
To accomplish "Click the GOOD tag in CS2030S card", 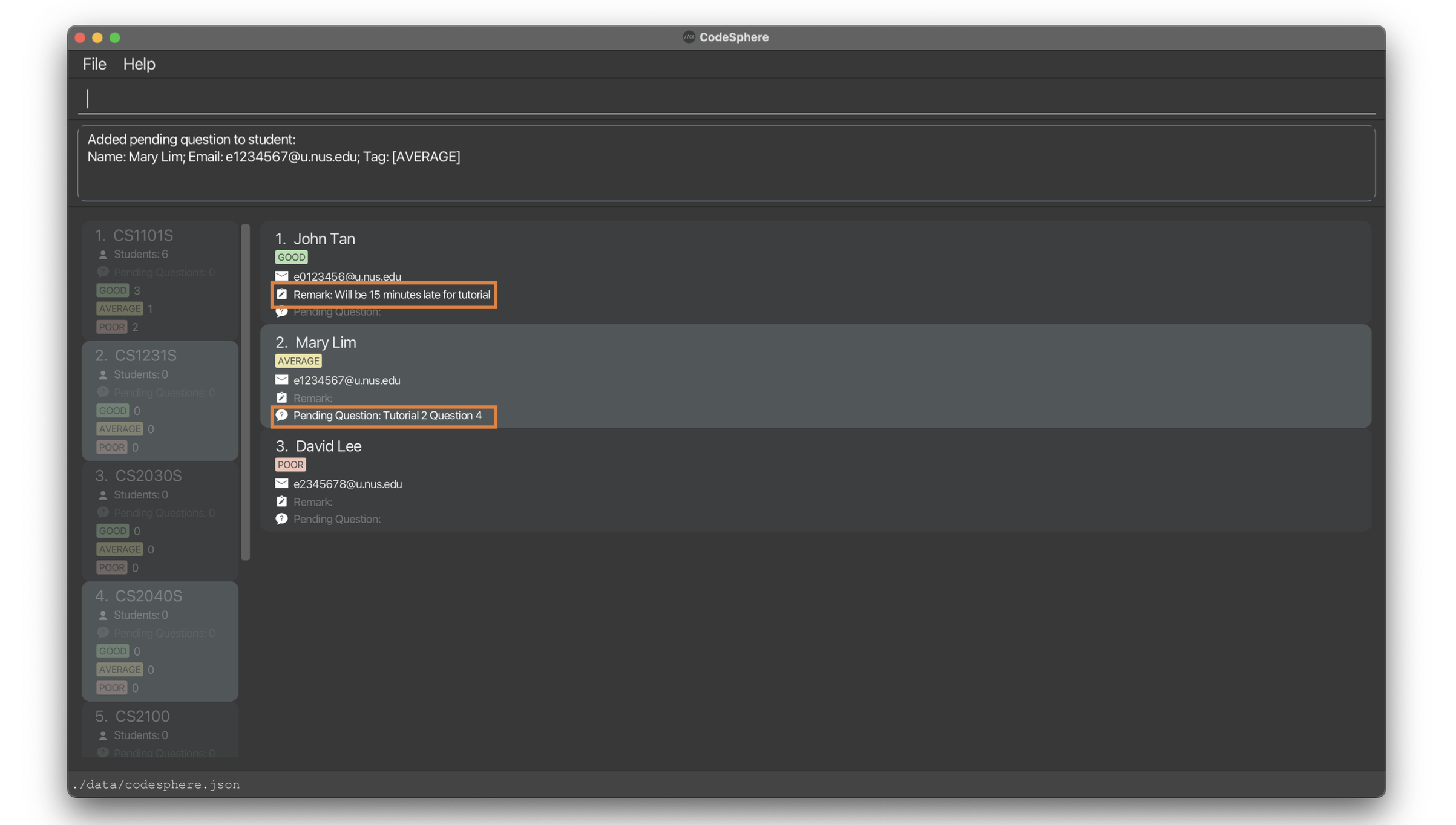I will click(x=113, y=531).
